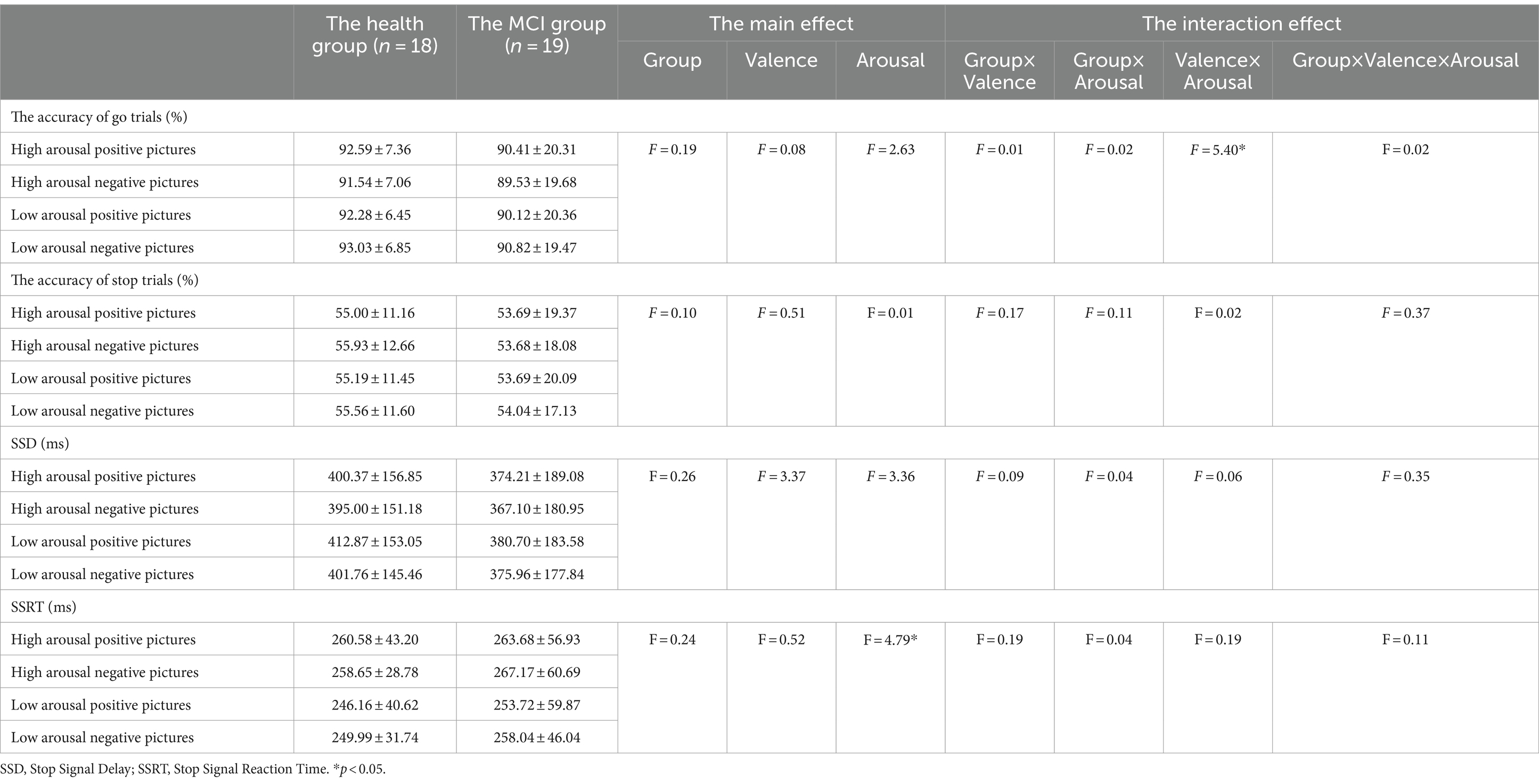Click cell '401.76 ± 145.46'
The height and width of the screenshot is (784, 1539).
click(374, 574)
